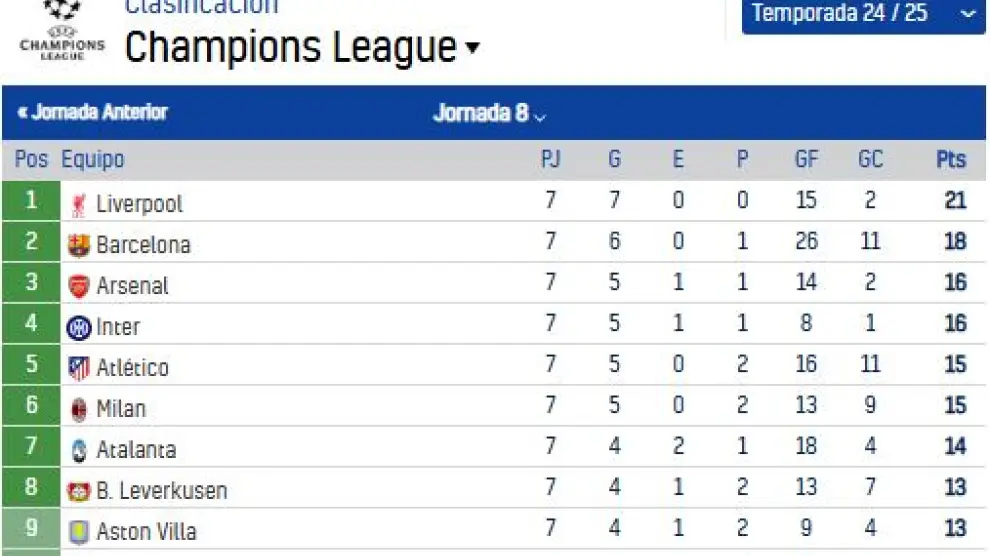Open the Jornada 8 matchday selector
This screenshot has height=556, width=990.
(x=490, y=113)
